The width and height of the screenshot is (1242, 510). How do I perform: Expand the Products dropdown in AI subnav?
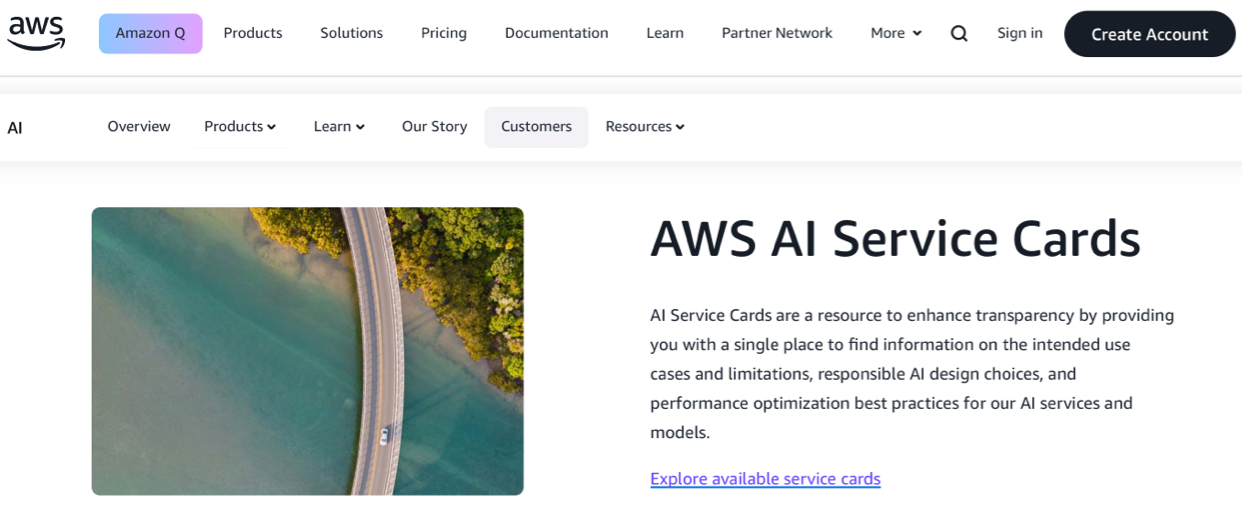[x=240, y=127]
